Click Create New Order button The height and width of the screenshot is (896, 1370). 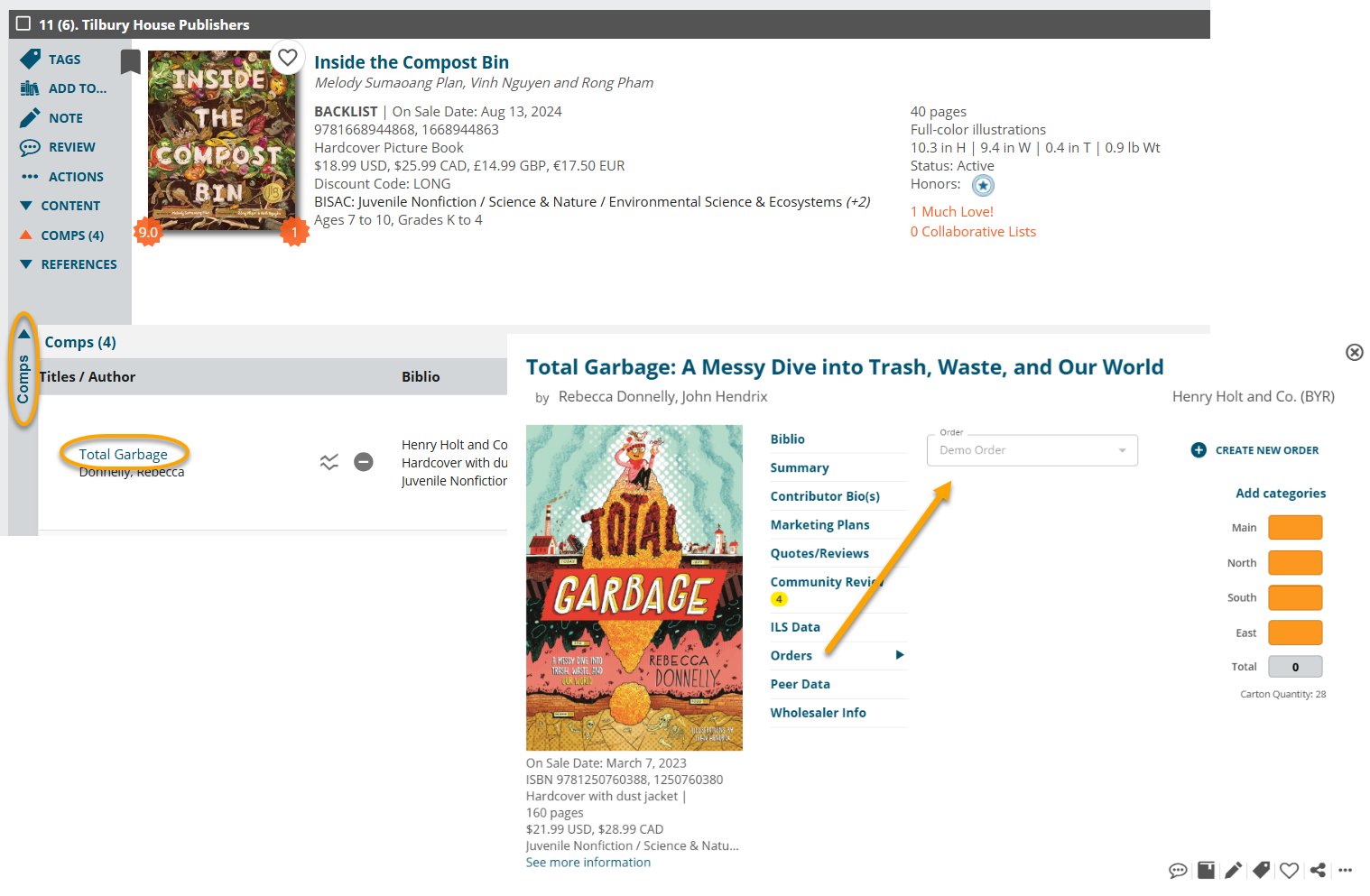click(x=1255, y=450)
